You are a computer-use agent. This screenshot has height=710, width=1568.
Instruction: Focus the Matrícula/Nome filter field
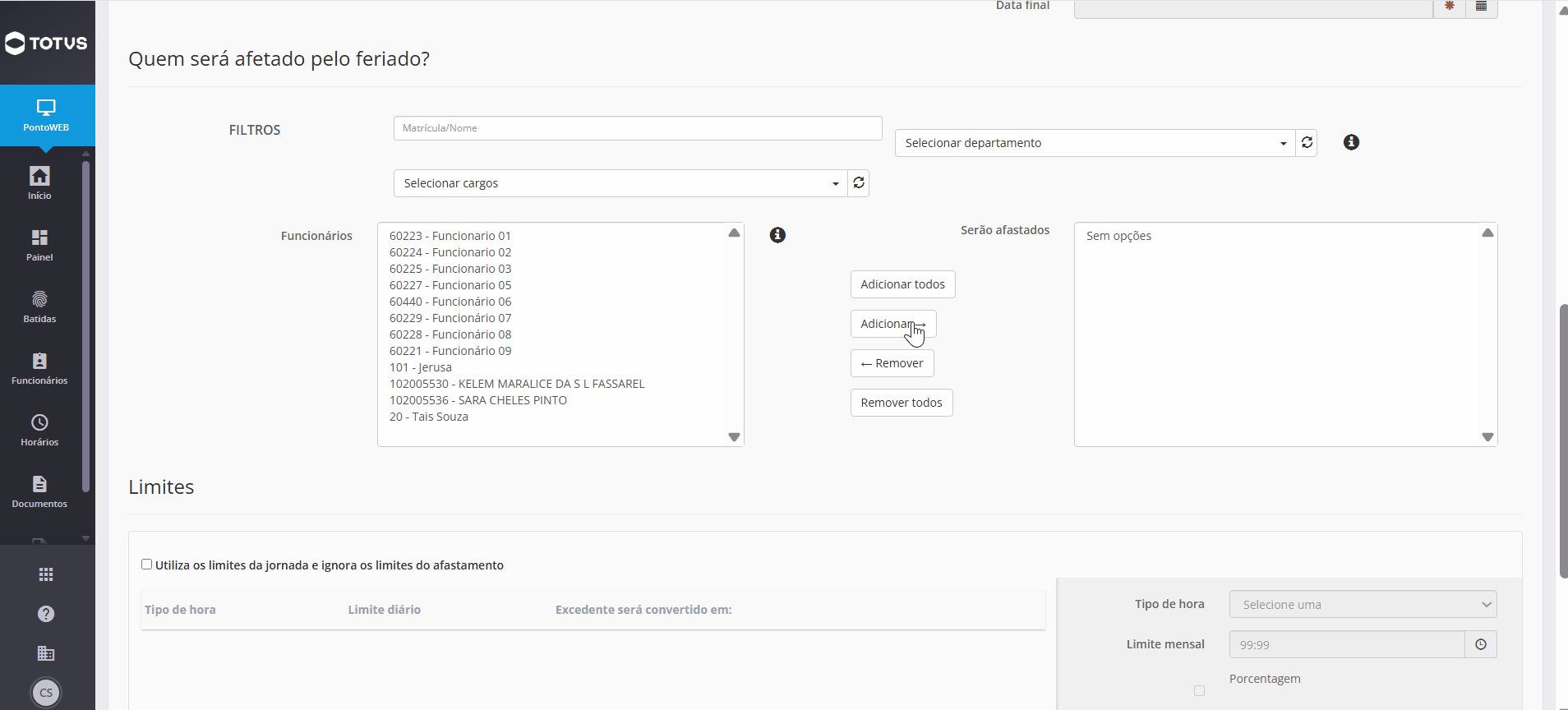[x=638, y=128]
